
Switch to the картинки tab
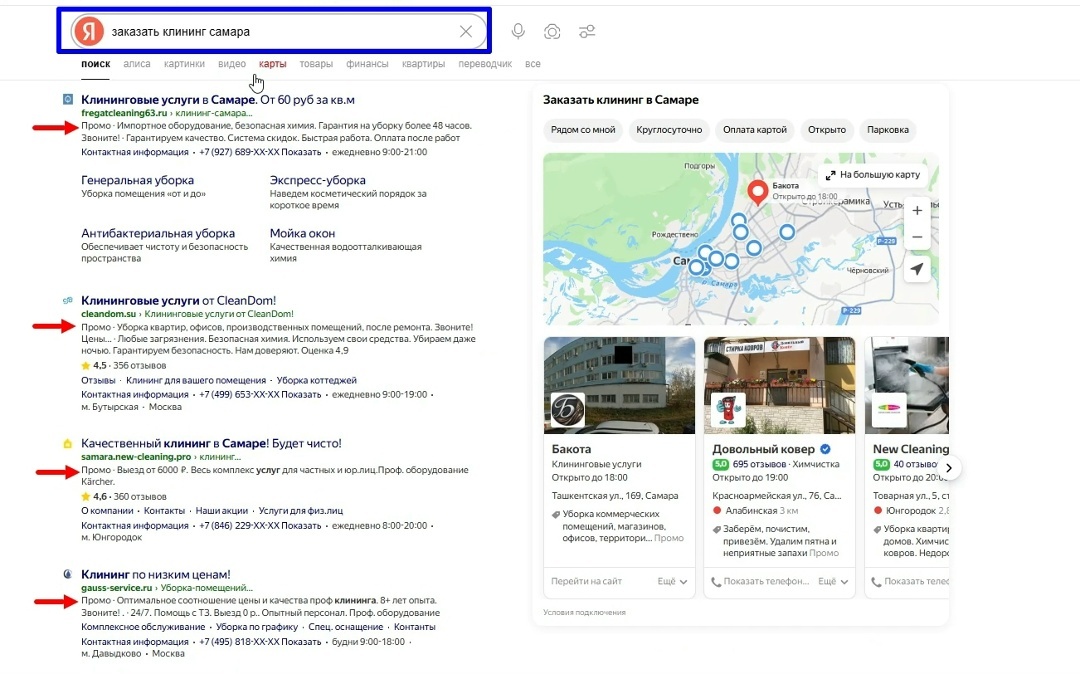[184, 63]
